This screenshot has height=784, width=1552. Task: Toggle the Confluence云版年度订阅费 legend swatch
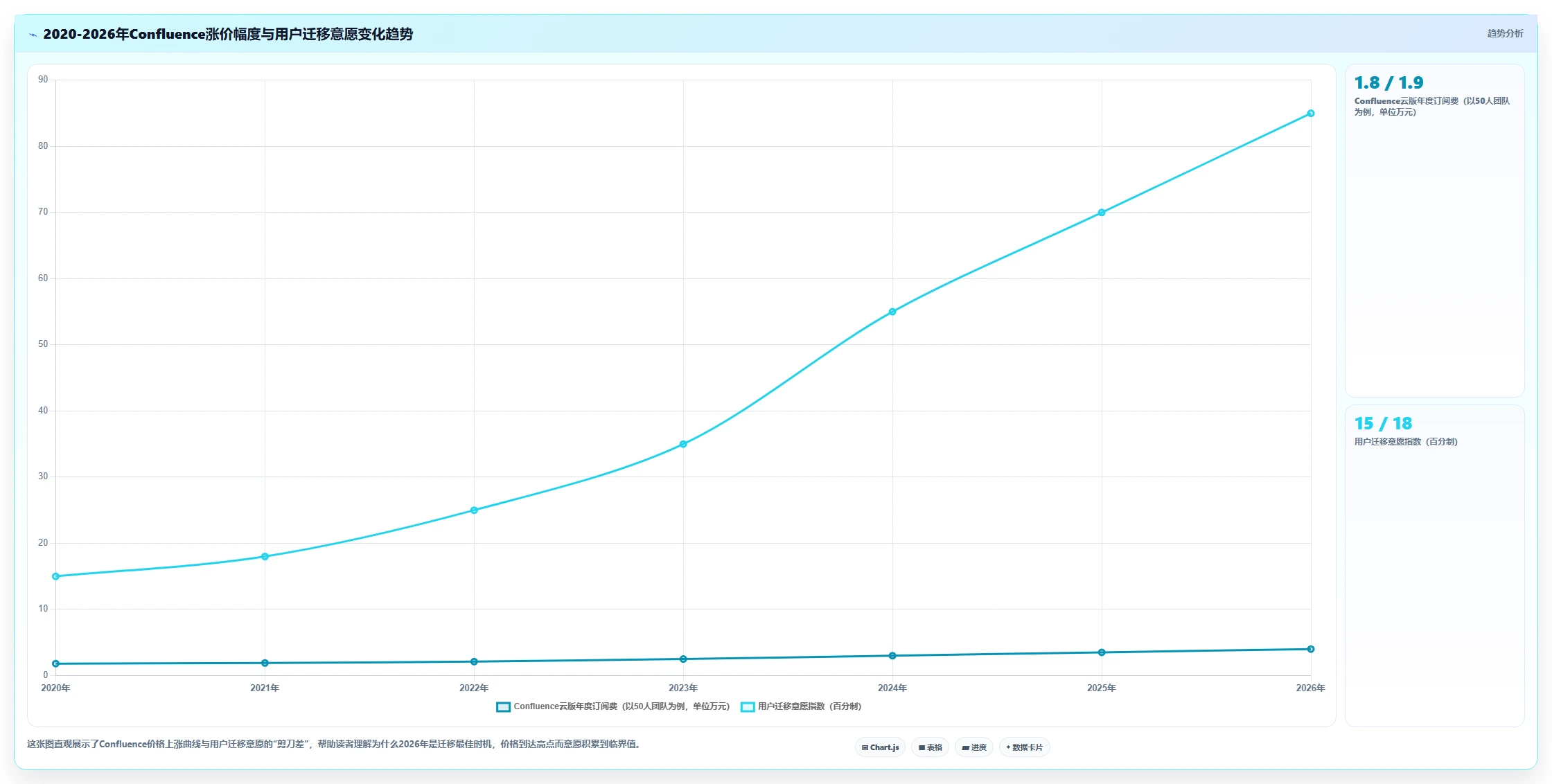[503, 706]
